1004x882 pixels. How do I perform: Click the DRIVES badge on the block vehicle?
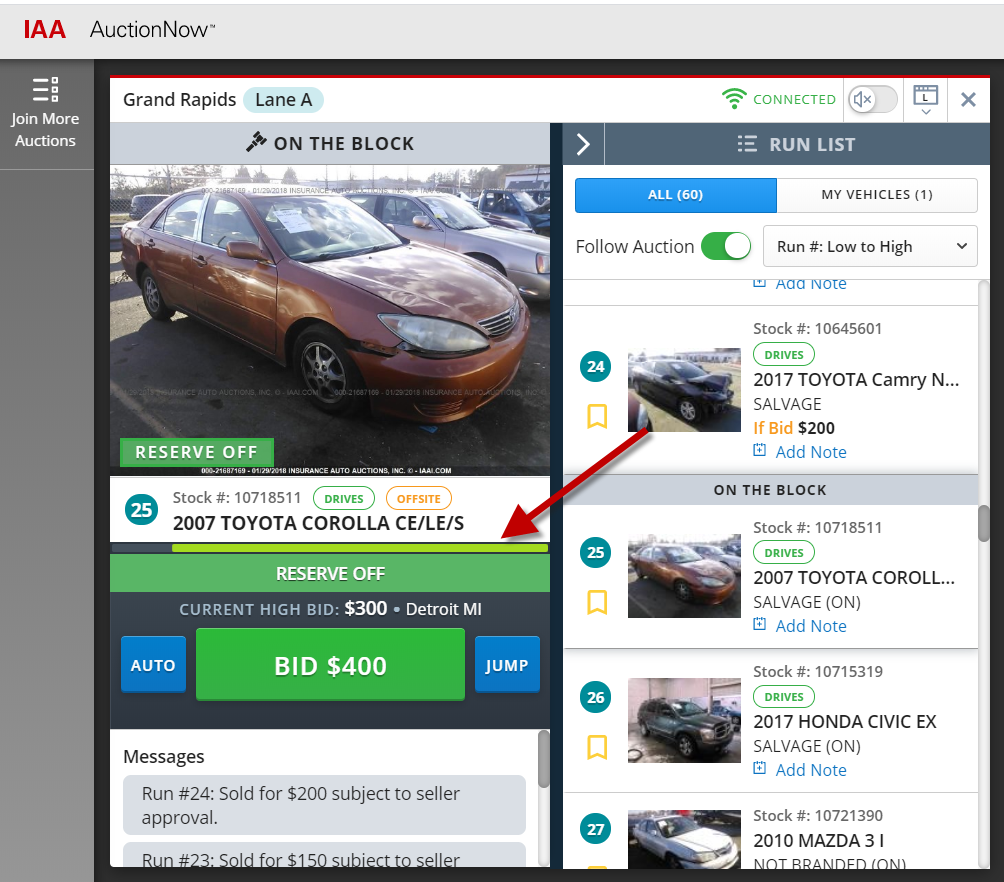point(343,499)
